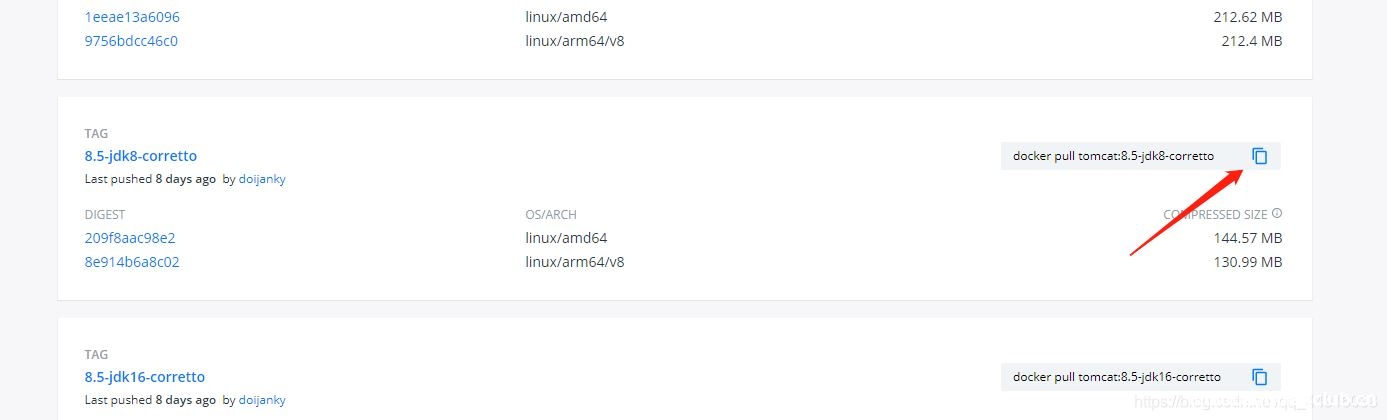Open digest 9756bdcc46c0
This screenshot has width=1387, height=420.
pos(131,41)
